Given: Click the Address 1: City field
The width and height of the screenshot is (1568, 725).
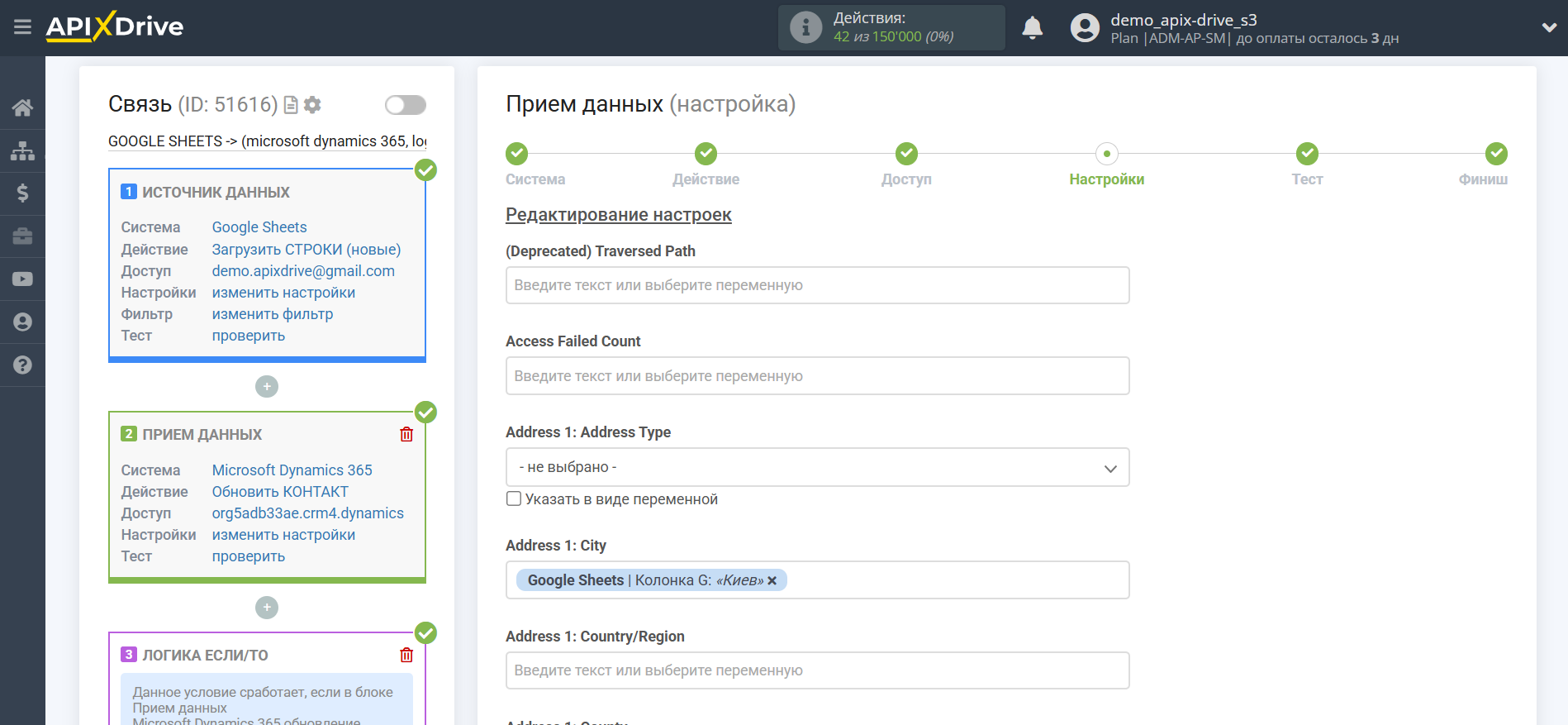Looking at the screenshot, I should (817, 580).
